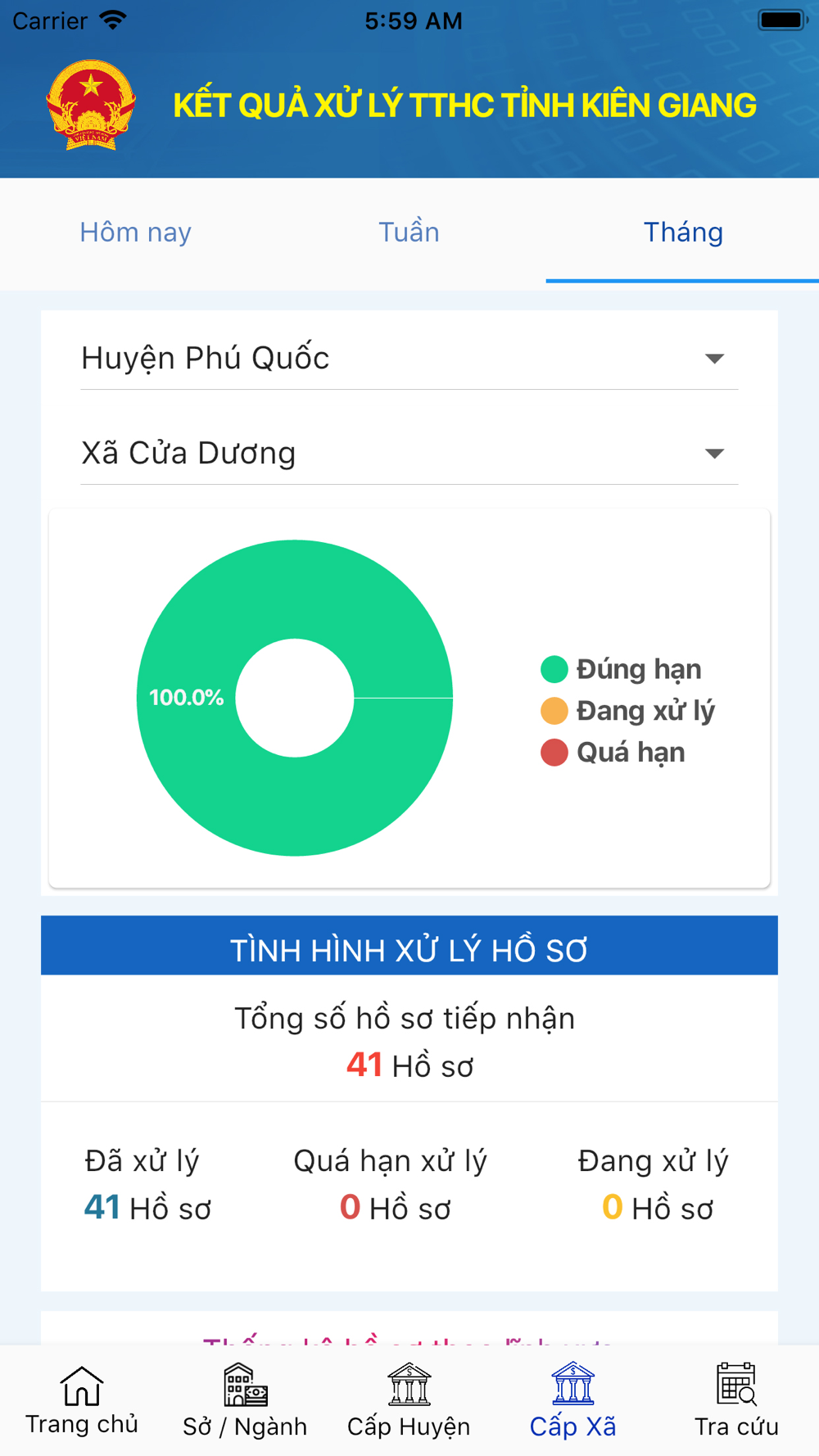This screenshot has height=1456, width=819.
Task: Open the Tra cứu search calendar icon
Action: pos(736,1385)
